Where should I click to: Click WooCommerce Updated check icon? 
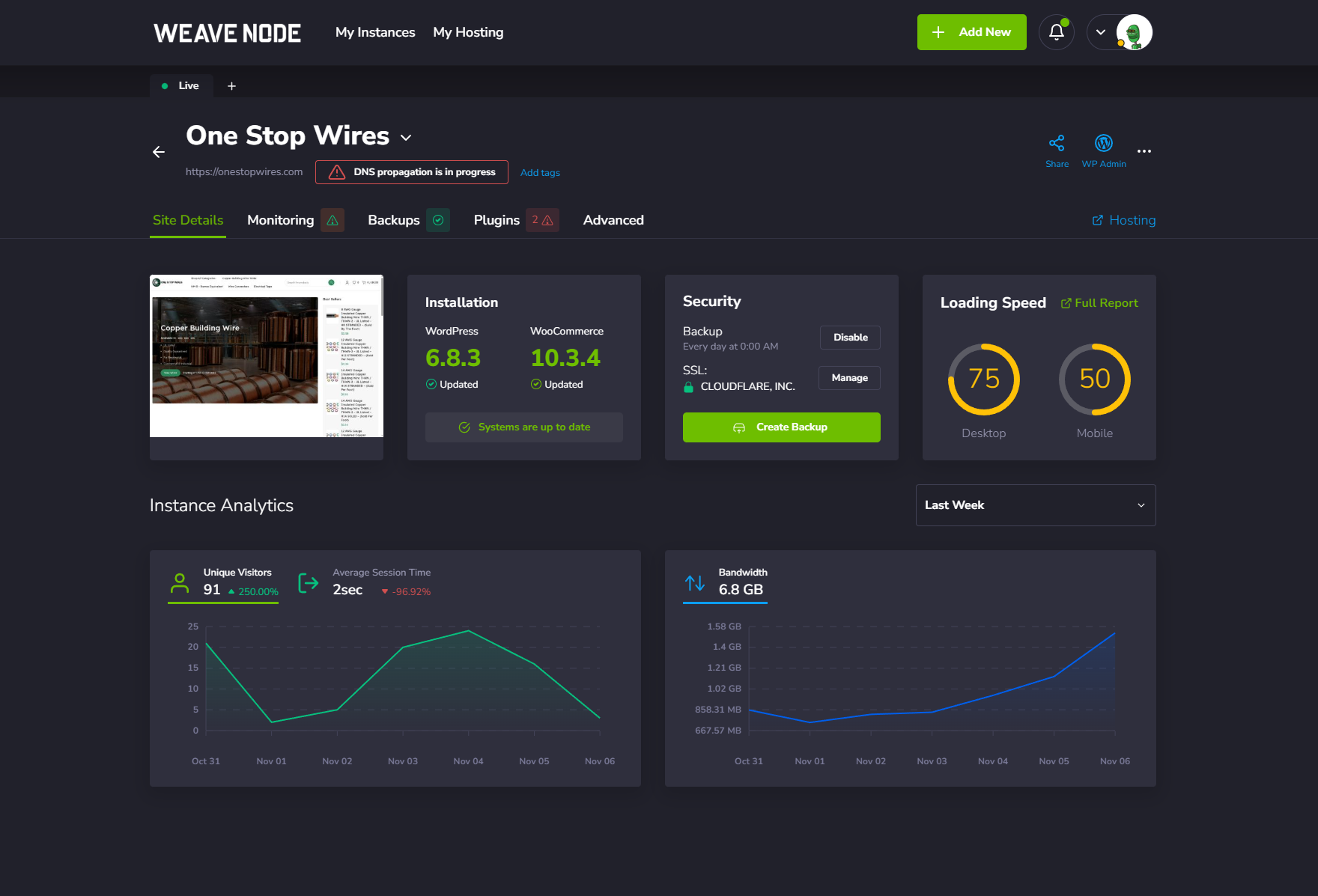(x=536, y=384)
